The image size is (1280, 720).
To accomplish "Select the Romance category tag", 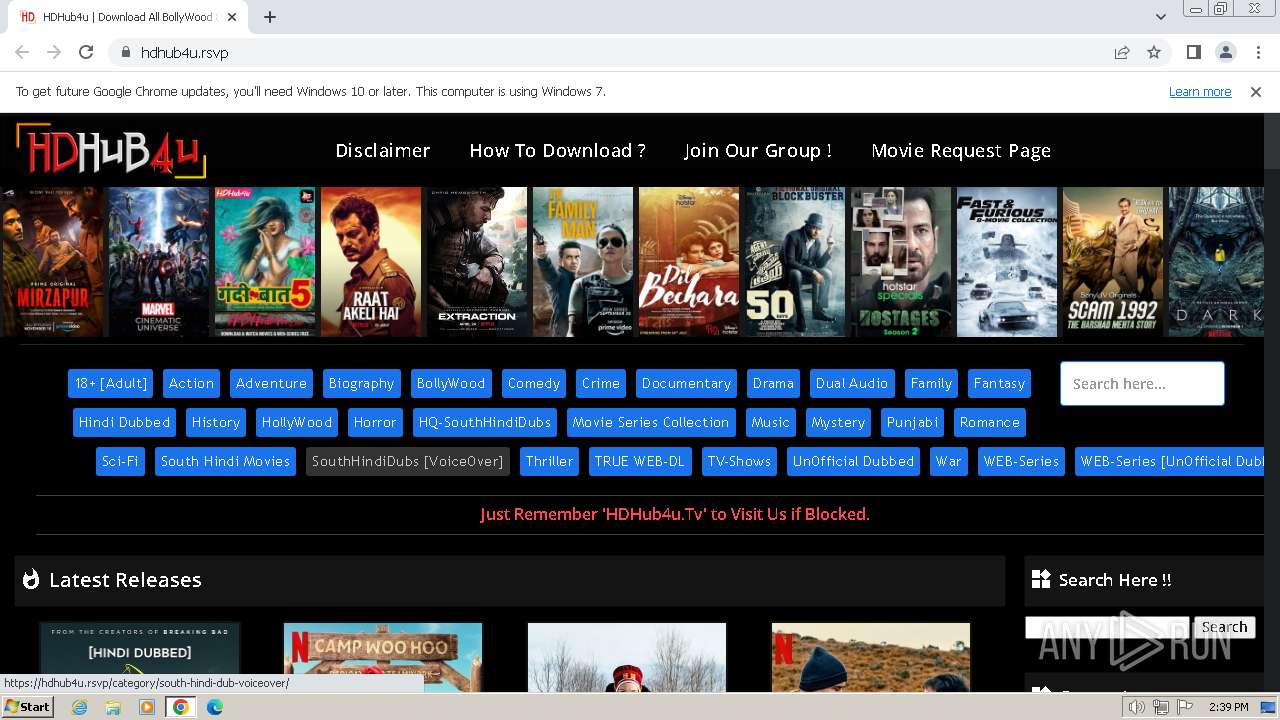I will (990, 422).
